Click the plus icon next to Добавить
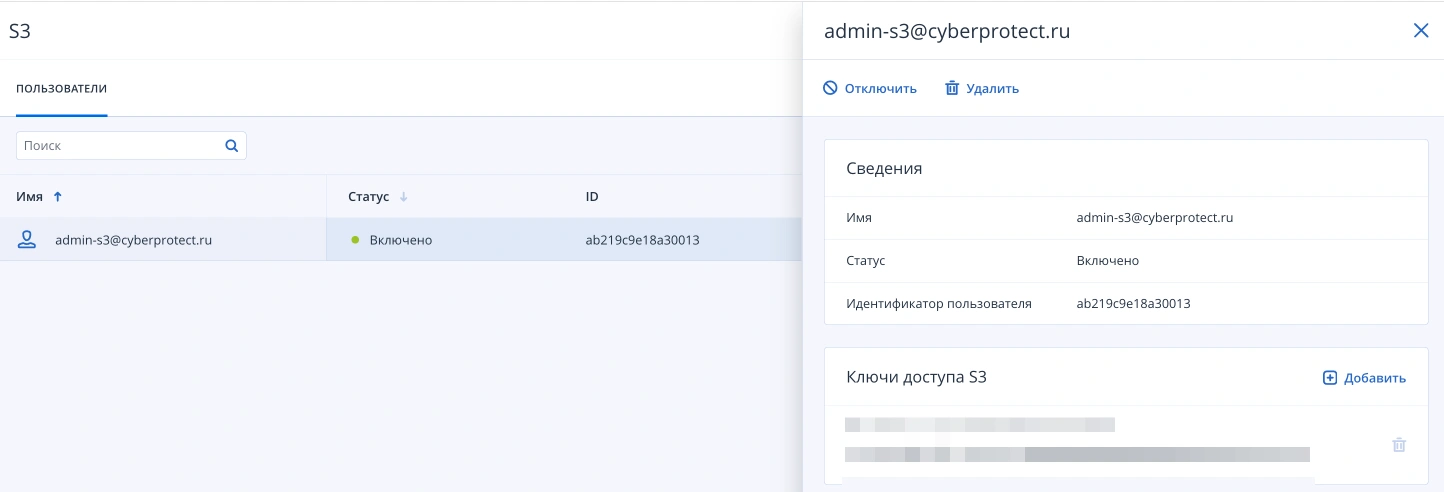The width and height of the screenshot is (1444, 492). coord(1330,378)
